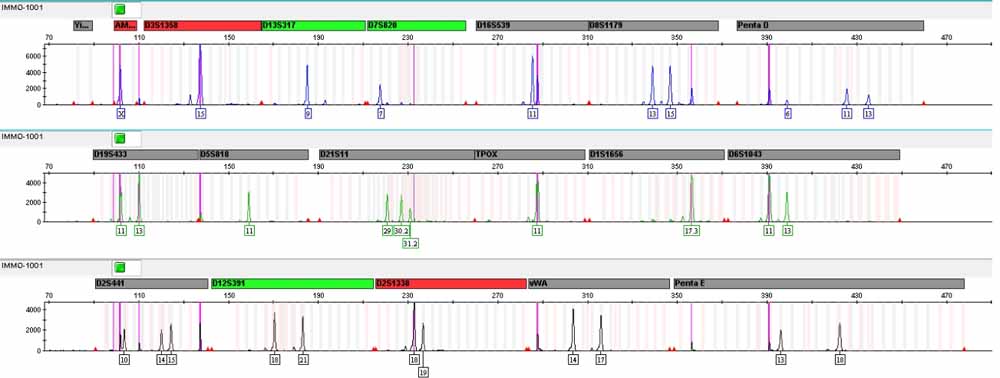
Task: Select the red D3S1358 marker header
Action: click(203, 25)
